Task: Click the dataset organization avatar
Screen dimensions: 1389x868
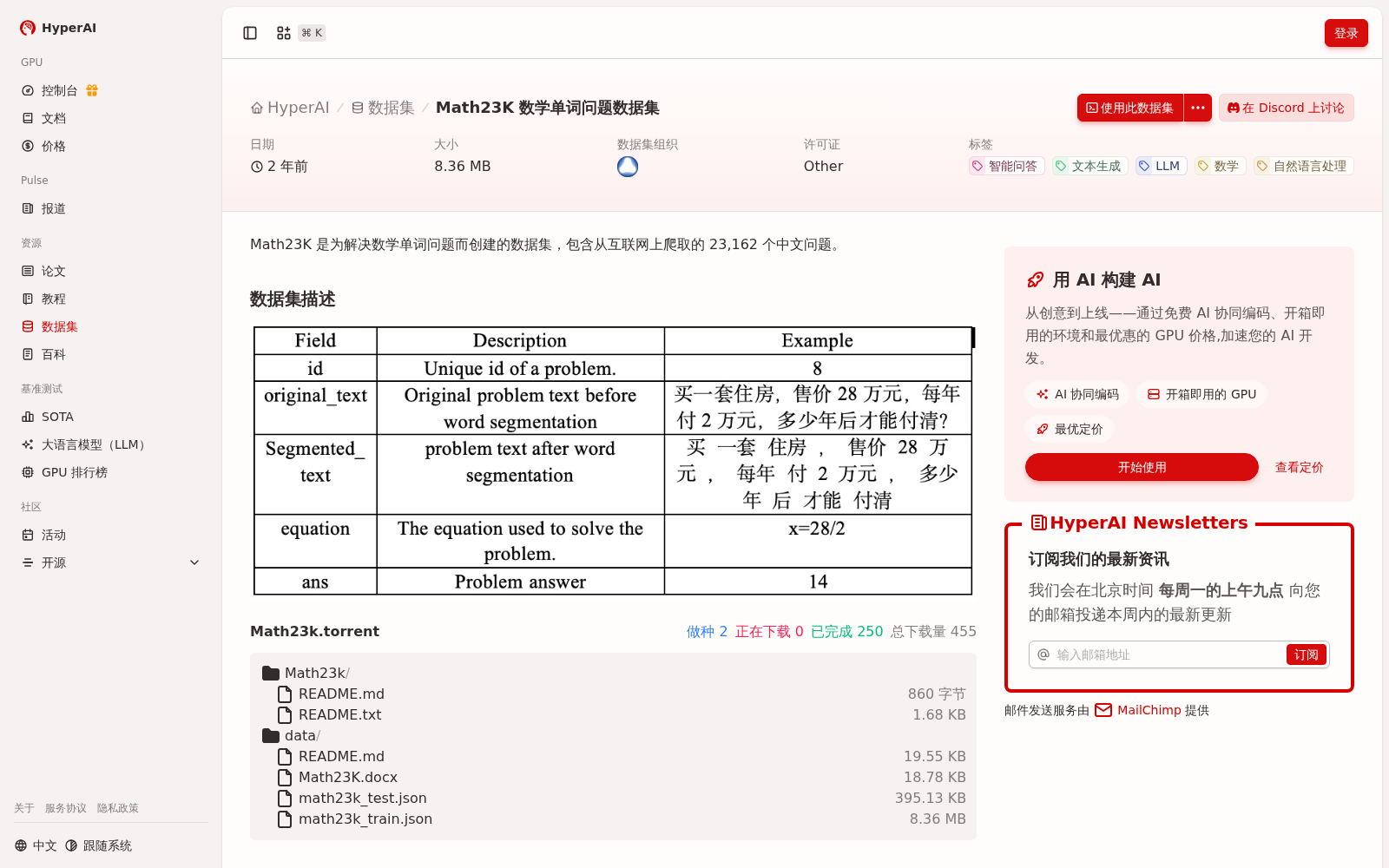Action: [628, 167]
